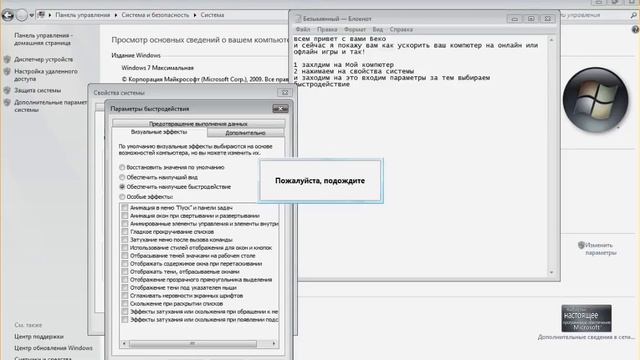Expand breadcrumb arrow after Система и безопасность
640x360 pixels.
click(195, 15)
